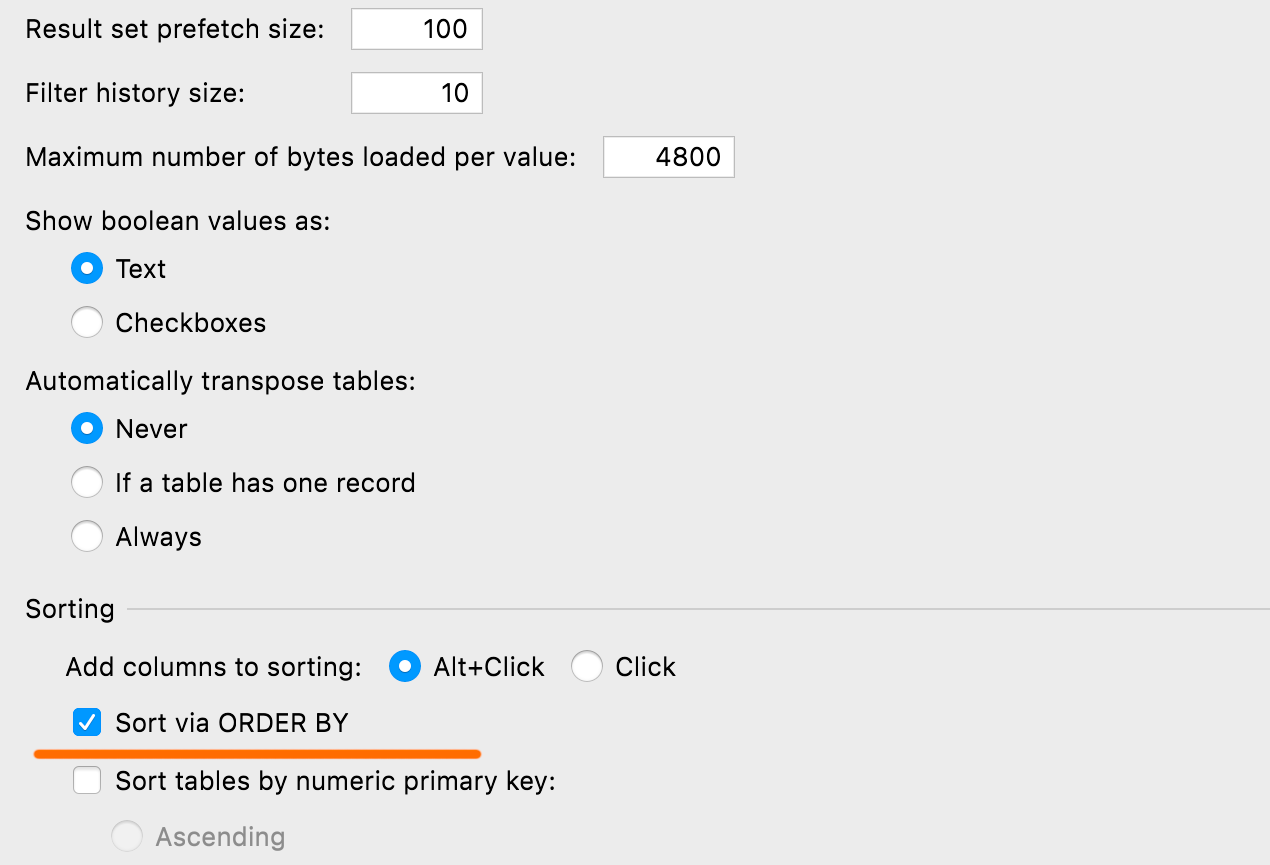
Task: Click the 'Result set prefetch size:' label
Action: pyautogui.click(x=175, y=29)
